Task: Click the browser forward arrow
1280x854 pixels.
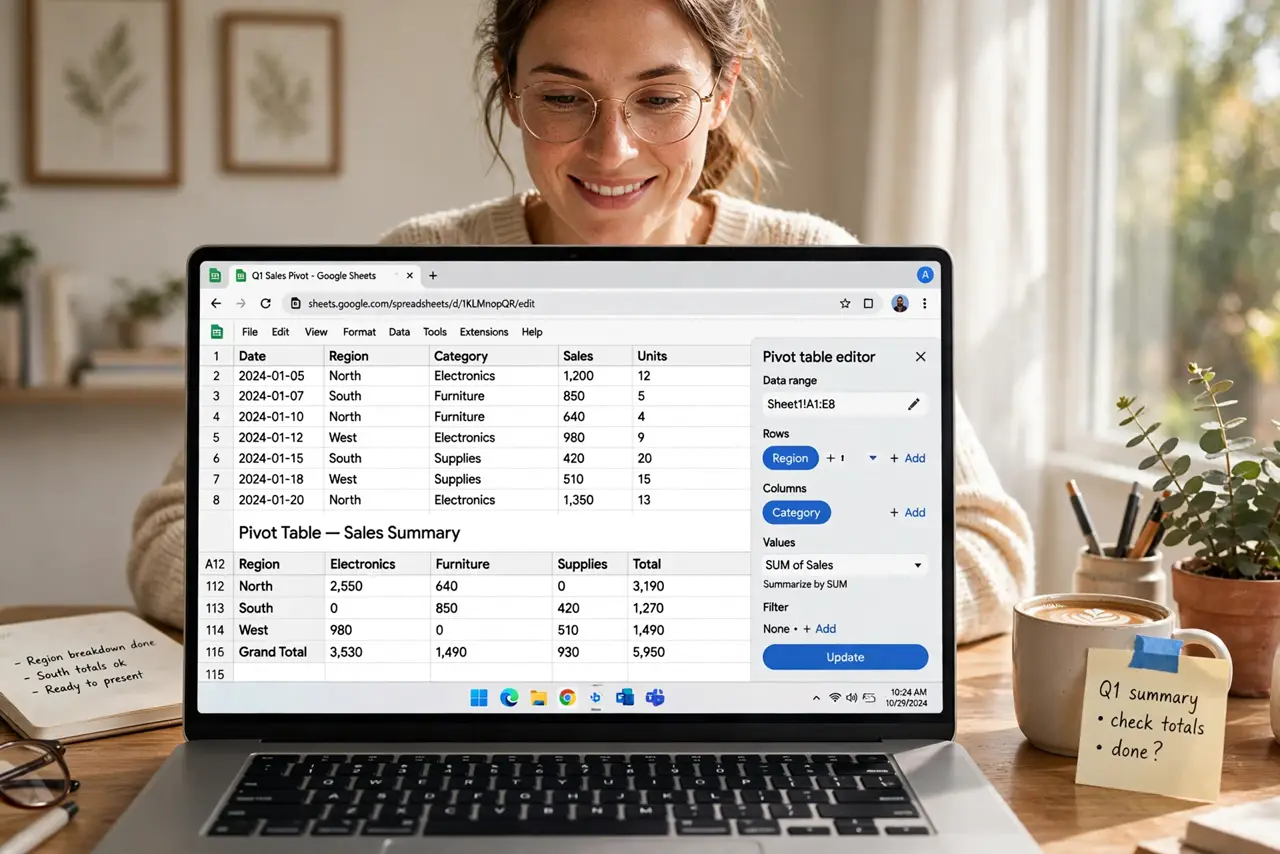Action: pyautogui.click(x=240, y=303)
